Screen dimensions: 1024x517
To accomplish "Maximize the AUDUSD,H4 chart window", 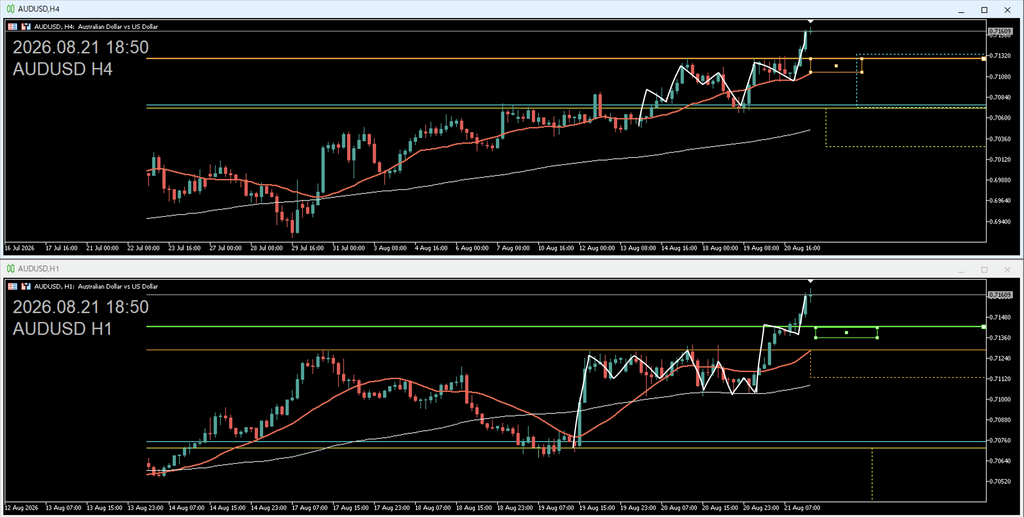I will 984,10.
